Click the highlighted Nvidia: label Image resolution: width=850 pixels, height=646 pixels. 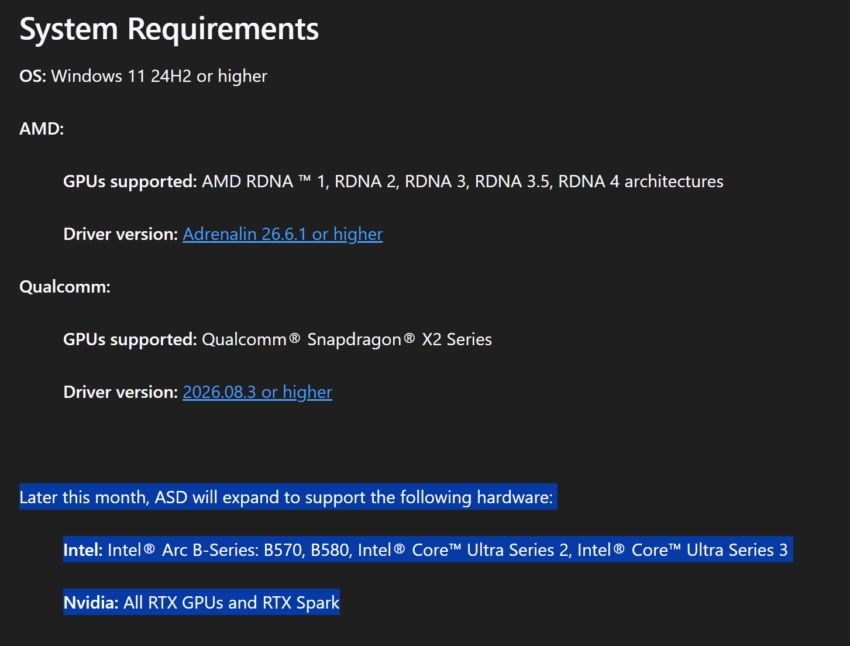[x=91, y=603]
